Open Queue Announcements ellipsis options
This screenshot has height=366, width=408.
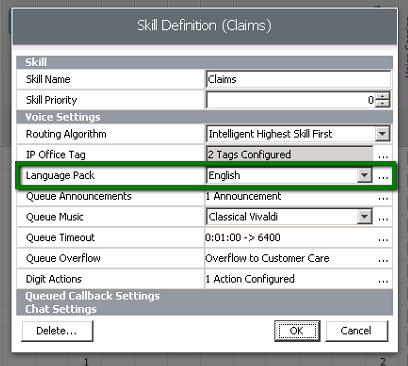click(383, 197)
